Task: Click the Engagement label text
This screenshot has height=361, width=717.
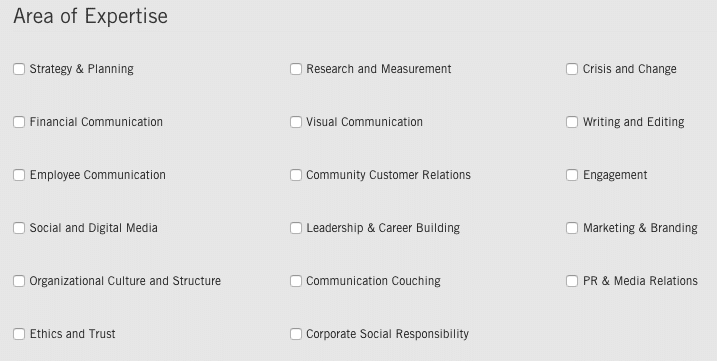Action: pos(615,175)
